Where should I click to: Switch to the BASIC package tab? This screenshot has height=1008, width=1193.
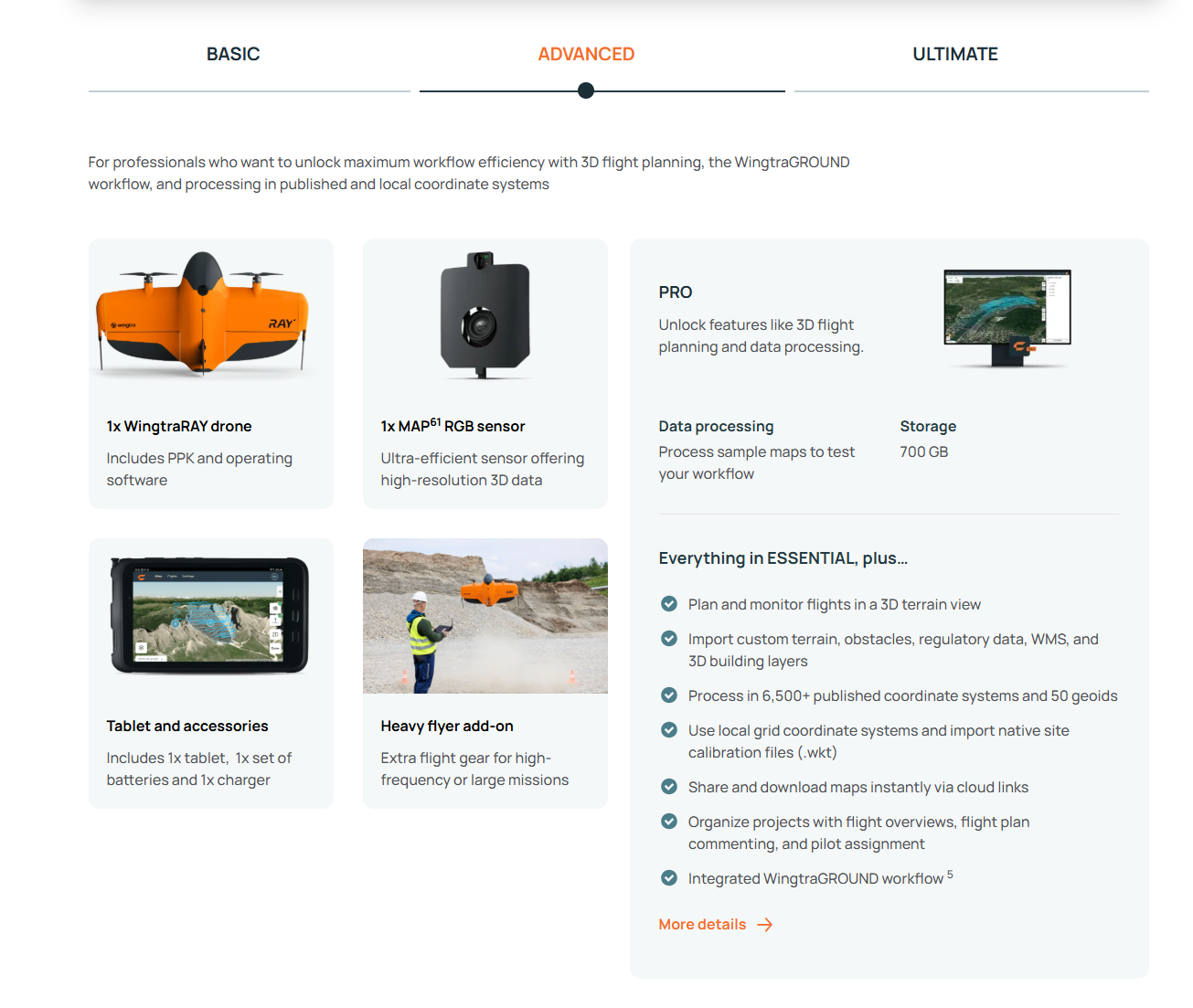[x=233, y=55]
